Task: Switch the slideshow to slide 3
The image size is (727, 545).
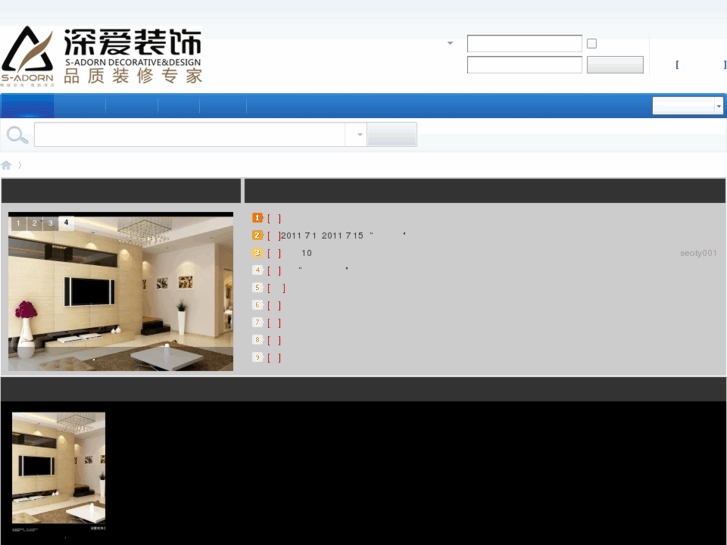Action: click(x=50, y=223)
